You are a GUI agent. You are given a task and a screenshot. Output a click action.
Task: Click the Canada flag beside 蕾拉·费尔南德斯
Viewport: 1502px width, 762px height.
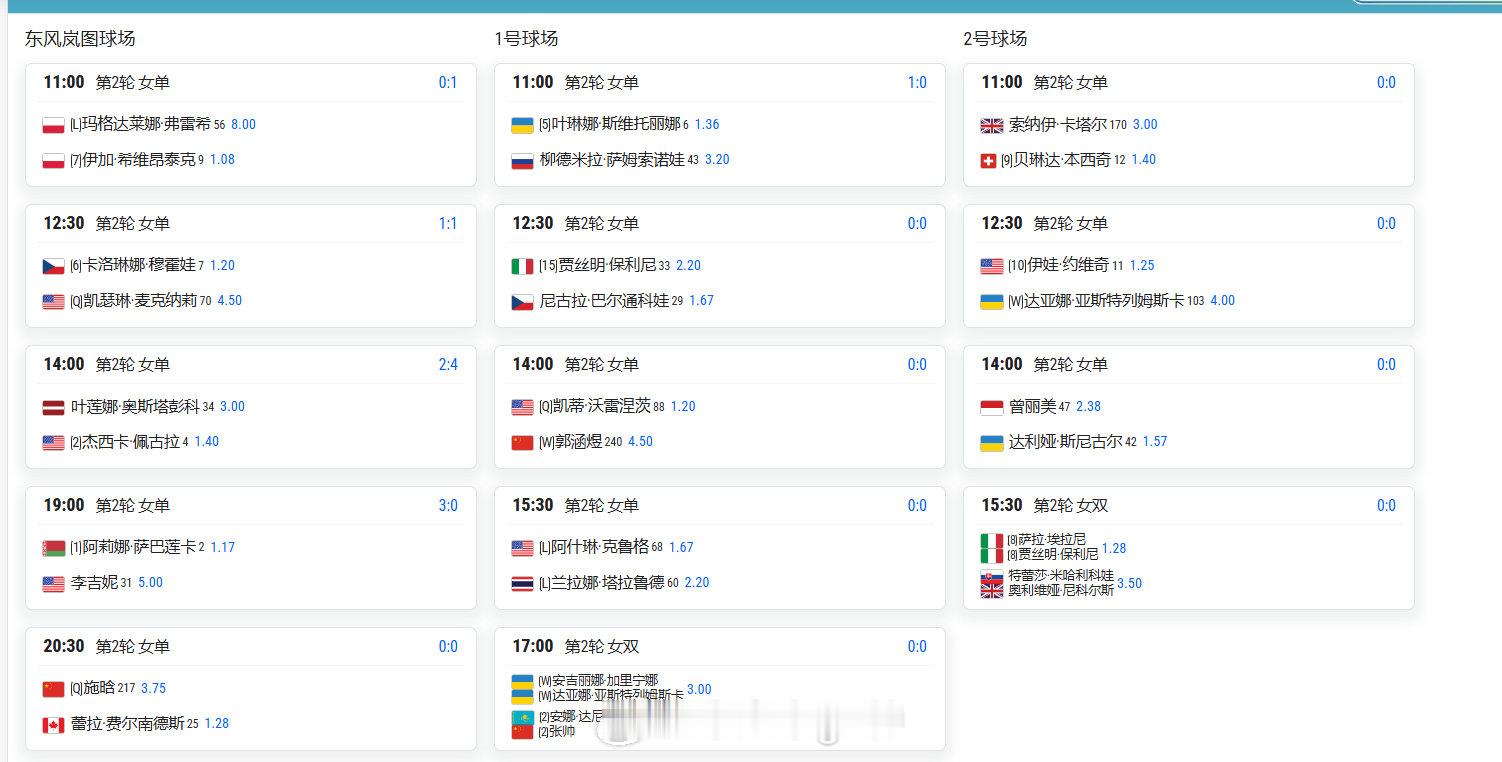(x=53, y=724)
